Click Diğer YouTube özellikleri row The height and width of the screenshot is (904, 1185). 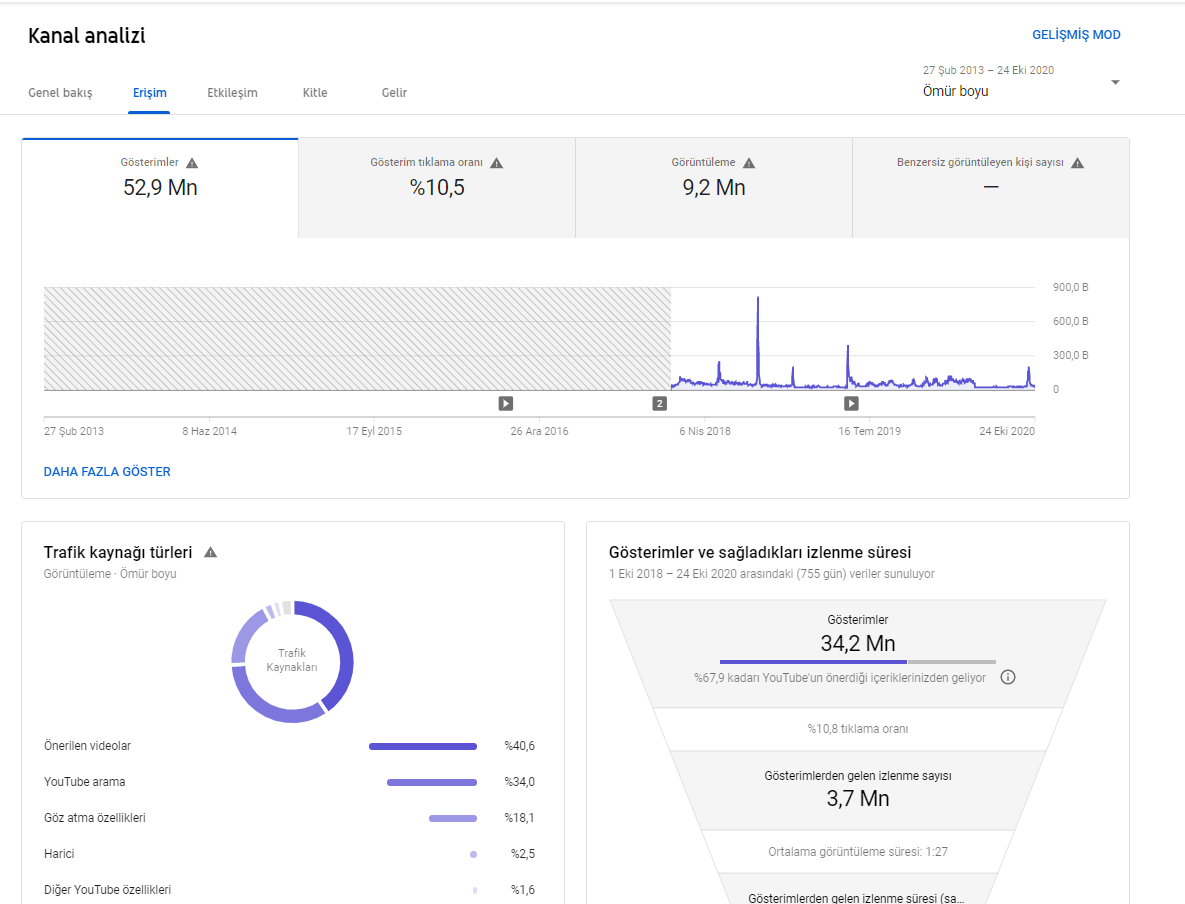[289, 890]
